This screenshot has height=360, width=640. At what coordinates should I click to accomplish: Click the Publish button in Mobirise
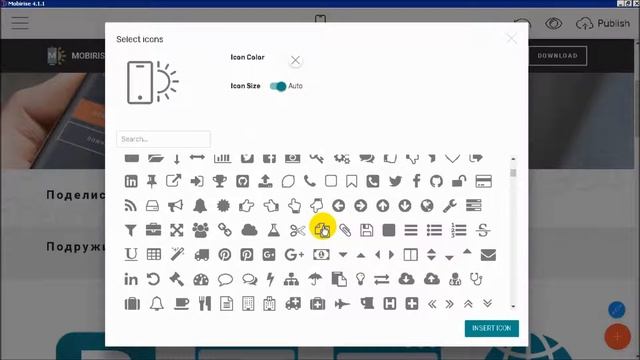[x=602, y=24]
